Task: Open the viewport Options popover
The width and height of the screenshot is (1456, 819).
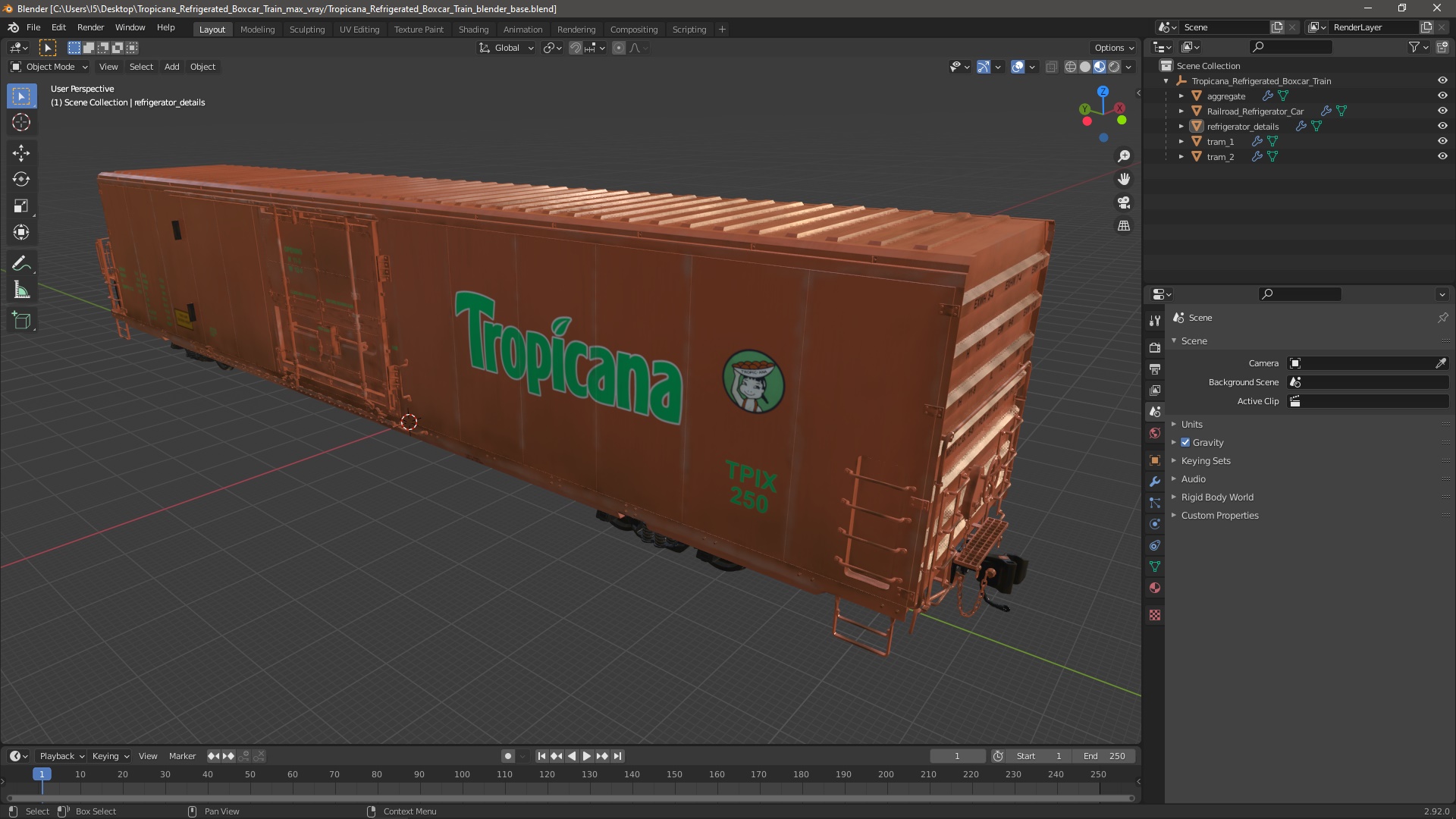Action: tap(1113, 48)
